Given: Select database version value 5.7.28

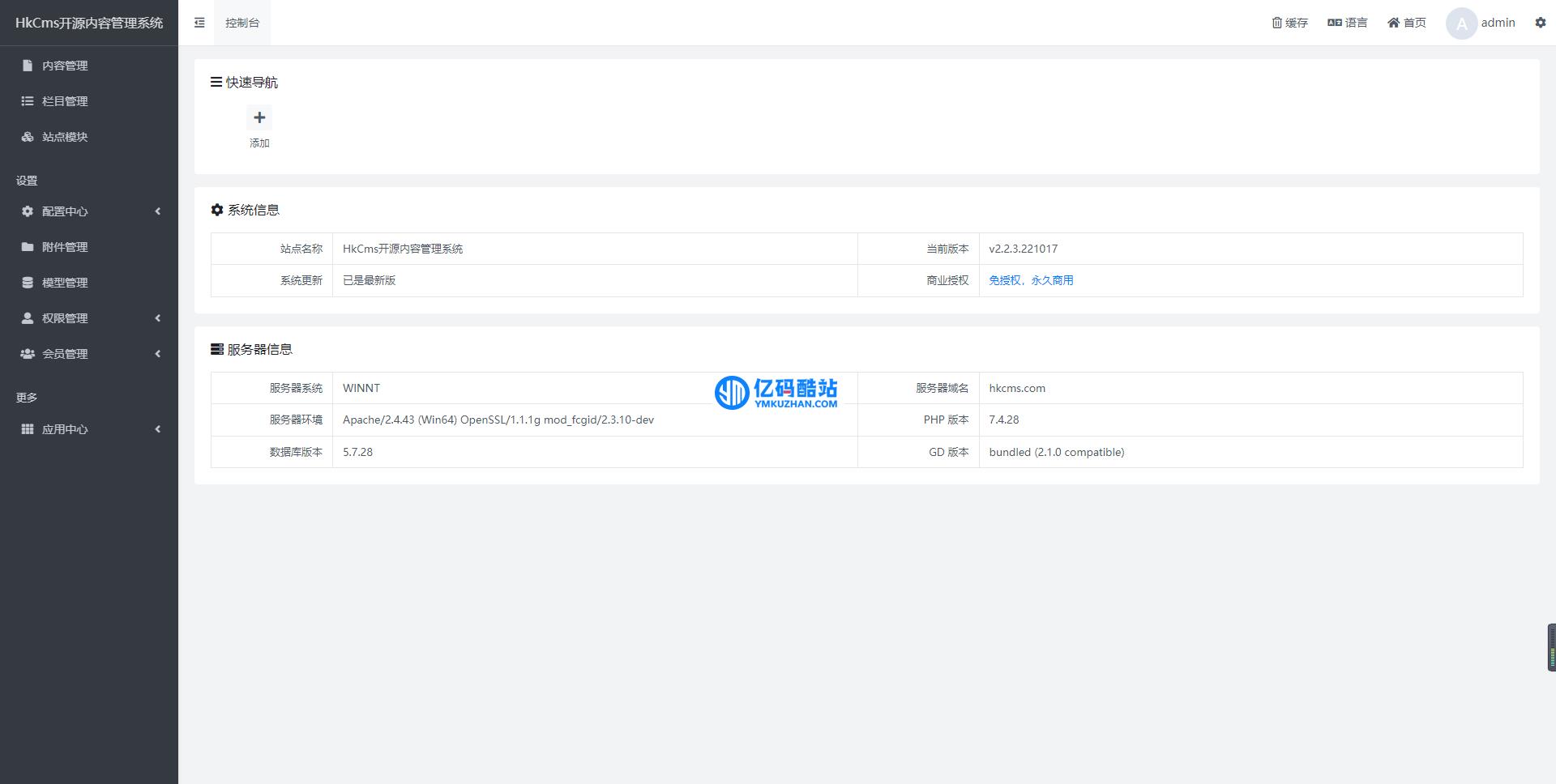Looking at the screenshot, I should pyautogui.click(x=357, y=452).
